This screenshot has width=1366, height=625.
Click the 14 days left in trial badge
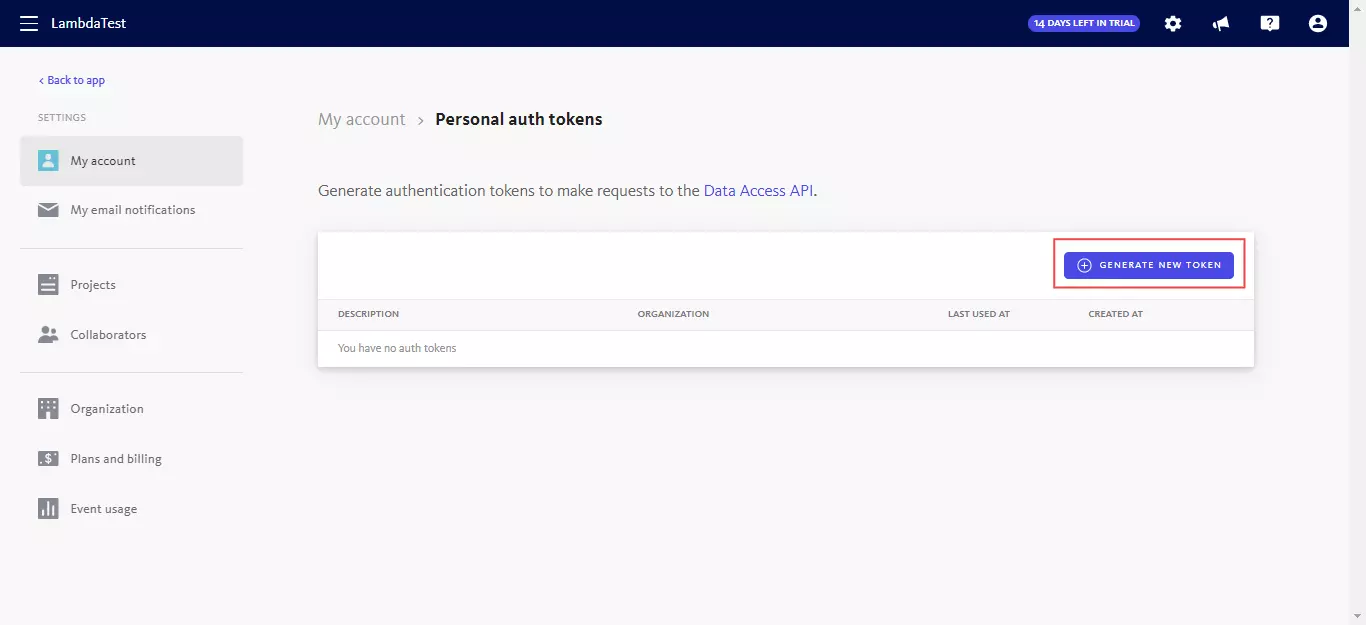click(x=1084, y=23)
